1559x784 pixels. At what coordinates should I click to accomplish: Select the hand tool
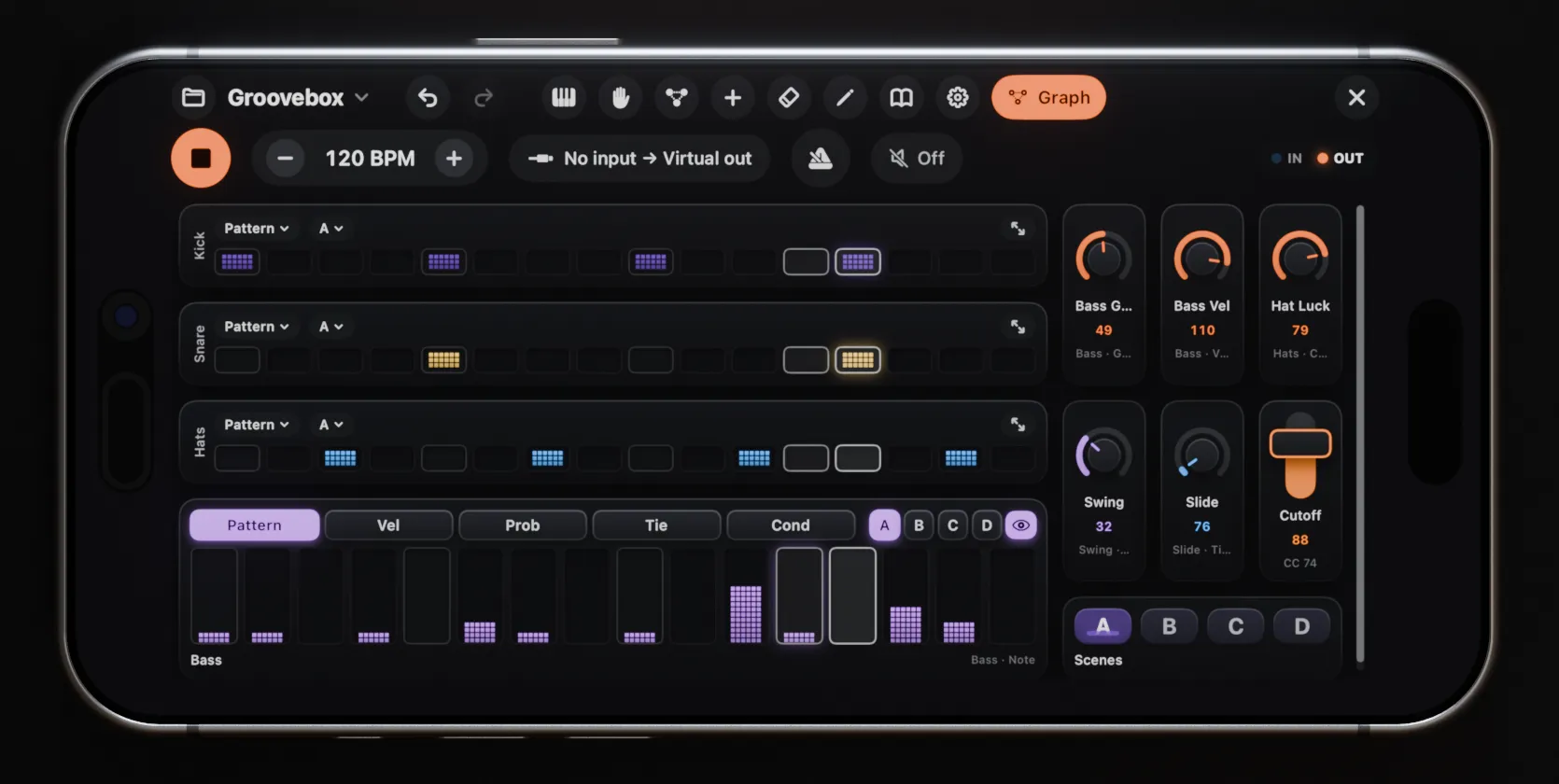[x=621, y=97]
